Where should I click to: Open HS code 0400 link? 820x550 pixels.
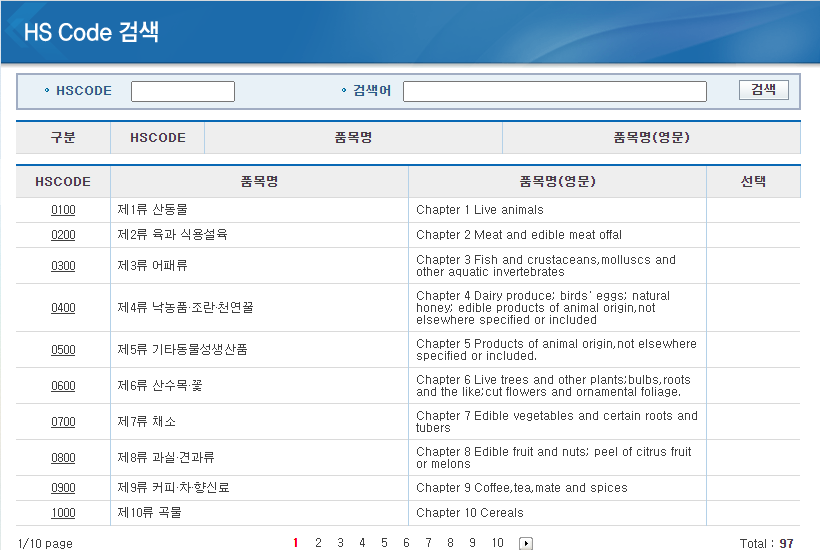[63, 308]
